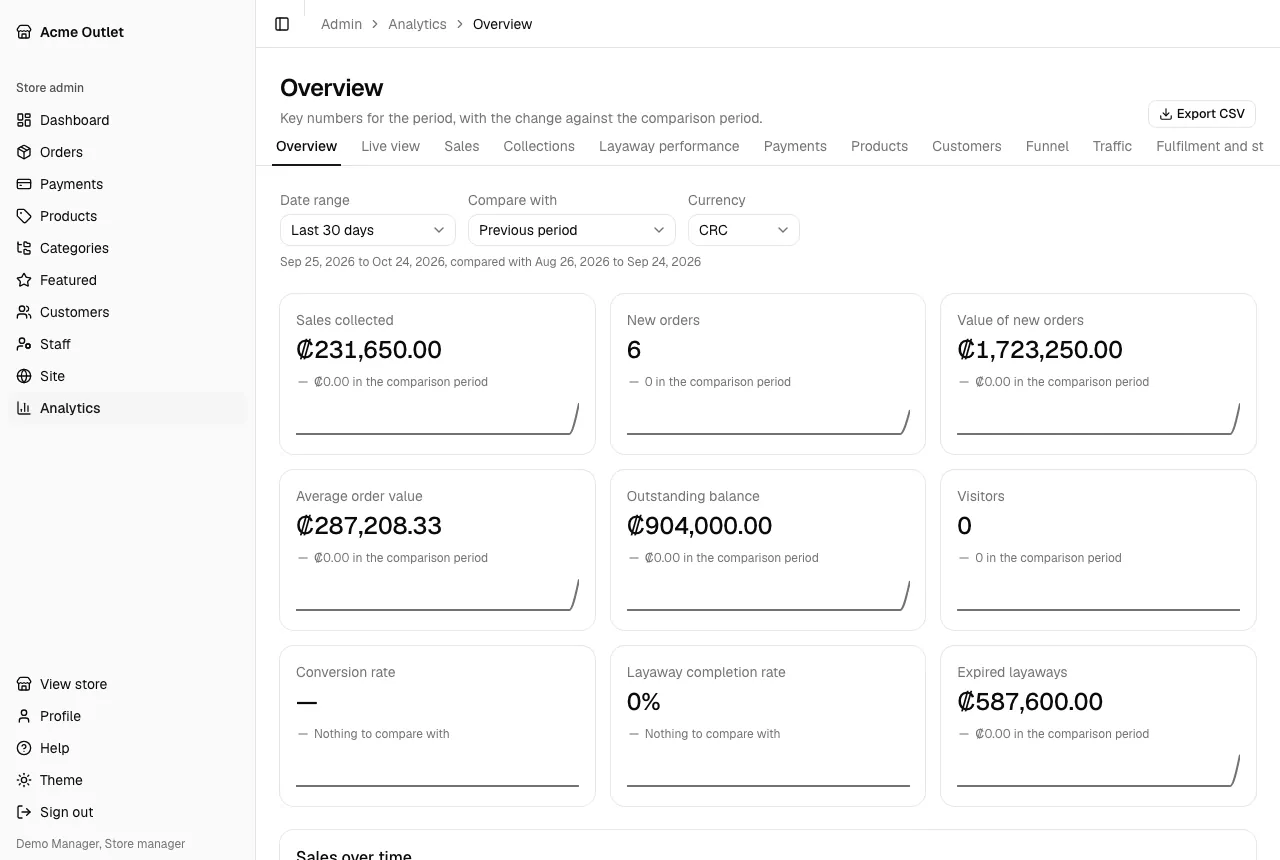Expand the Currency CRC dropdown

744,230
